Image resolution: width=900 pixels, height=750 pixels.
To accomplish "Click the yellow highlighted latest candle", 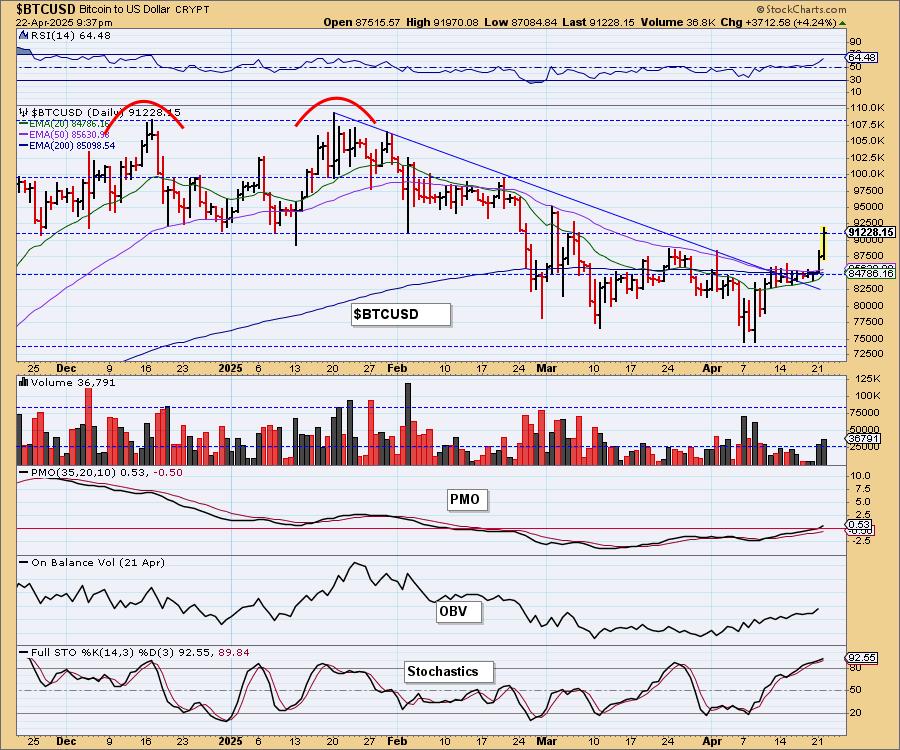I will pyautogui.click(x=824, y=243).
